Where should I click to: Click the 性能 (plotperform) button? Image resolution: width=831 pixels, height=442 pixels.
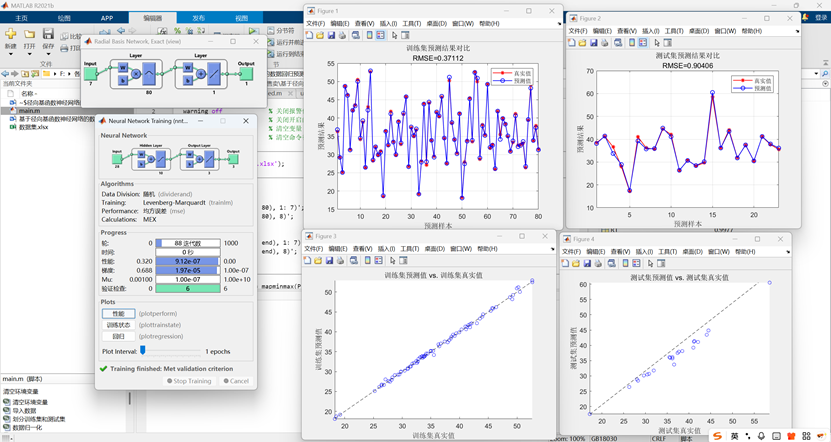pyautogui.click(x=119, y=314)
